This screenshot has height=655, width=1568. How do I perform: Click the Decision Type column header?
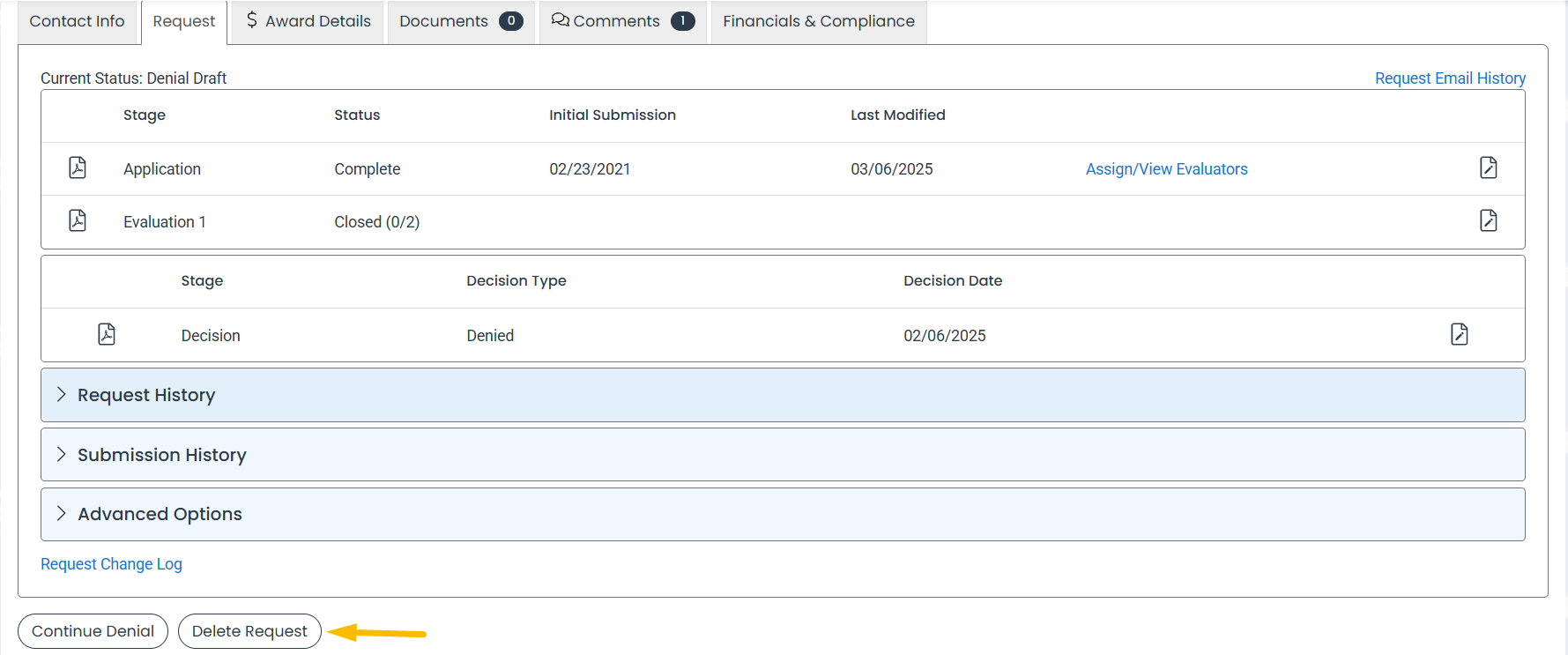516,280
